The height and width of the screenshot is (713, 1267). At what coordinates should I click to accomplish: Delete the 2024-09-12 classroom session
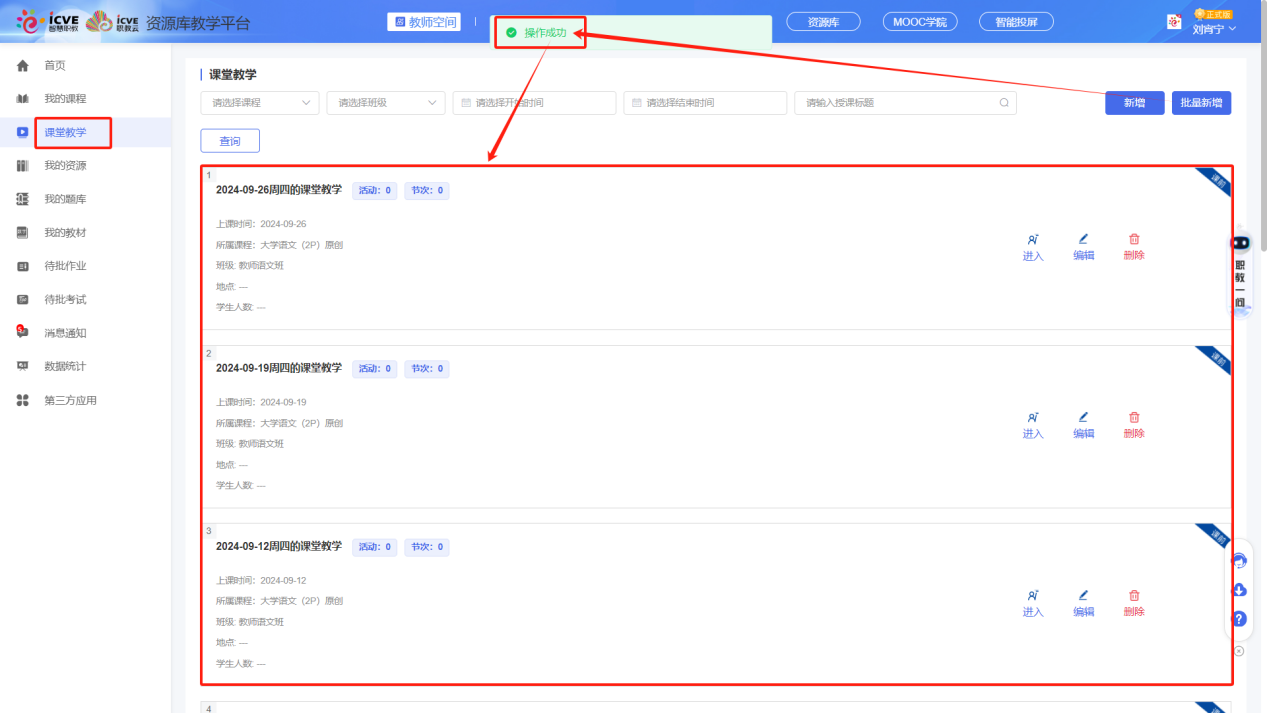1133,603
